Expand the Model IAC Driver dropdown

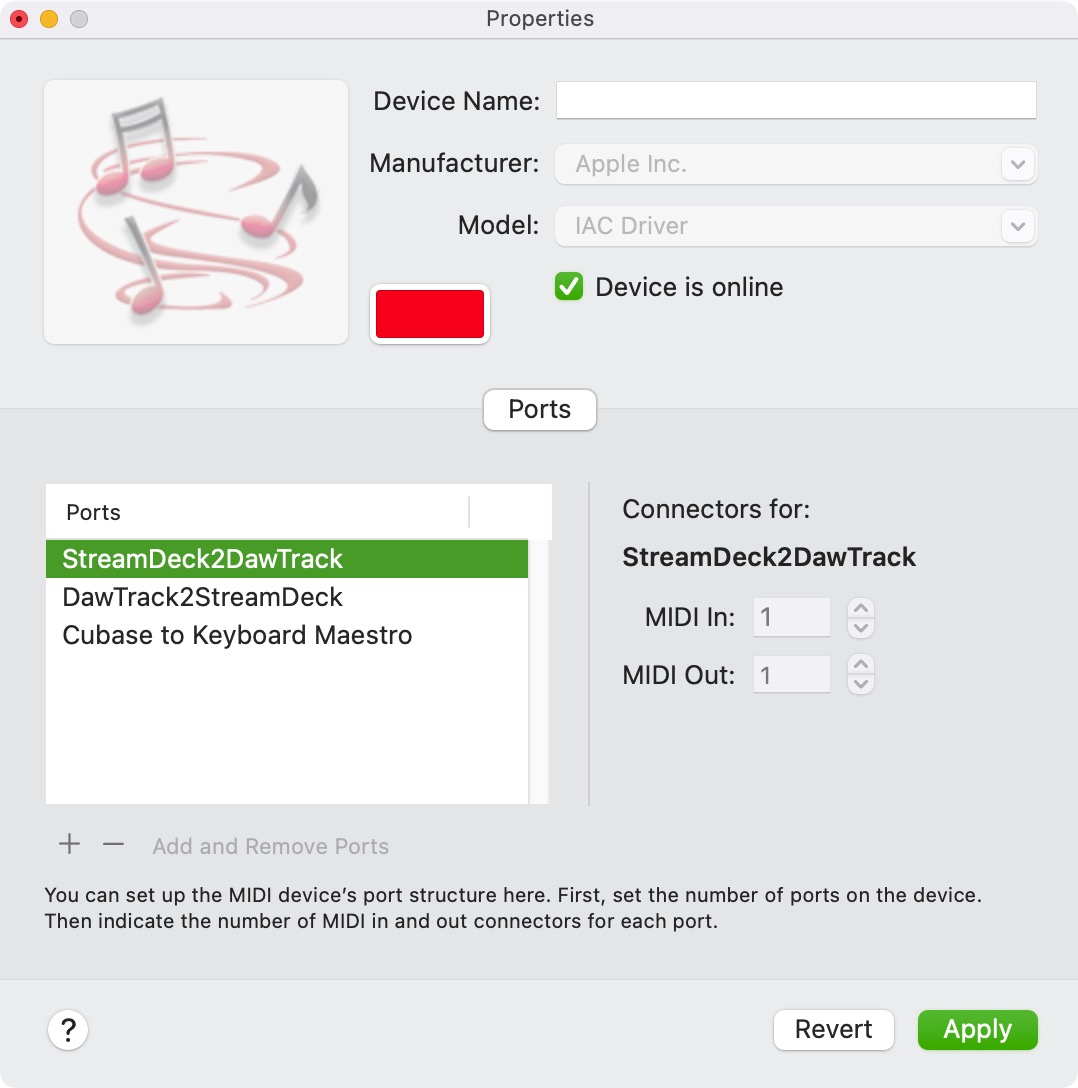(x=1018, y=226)
